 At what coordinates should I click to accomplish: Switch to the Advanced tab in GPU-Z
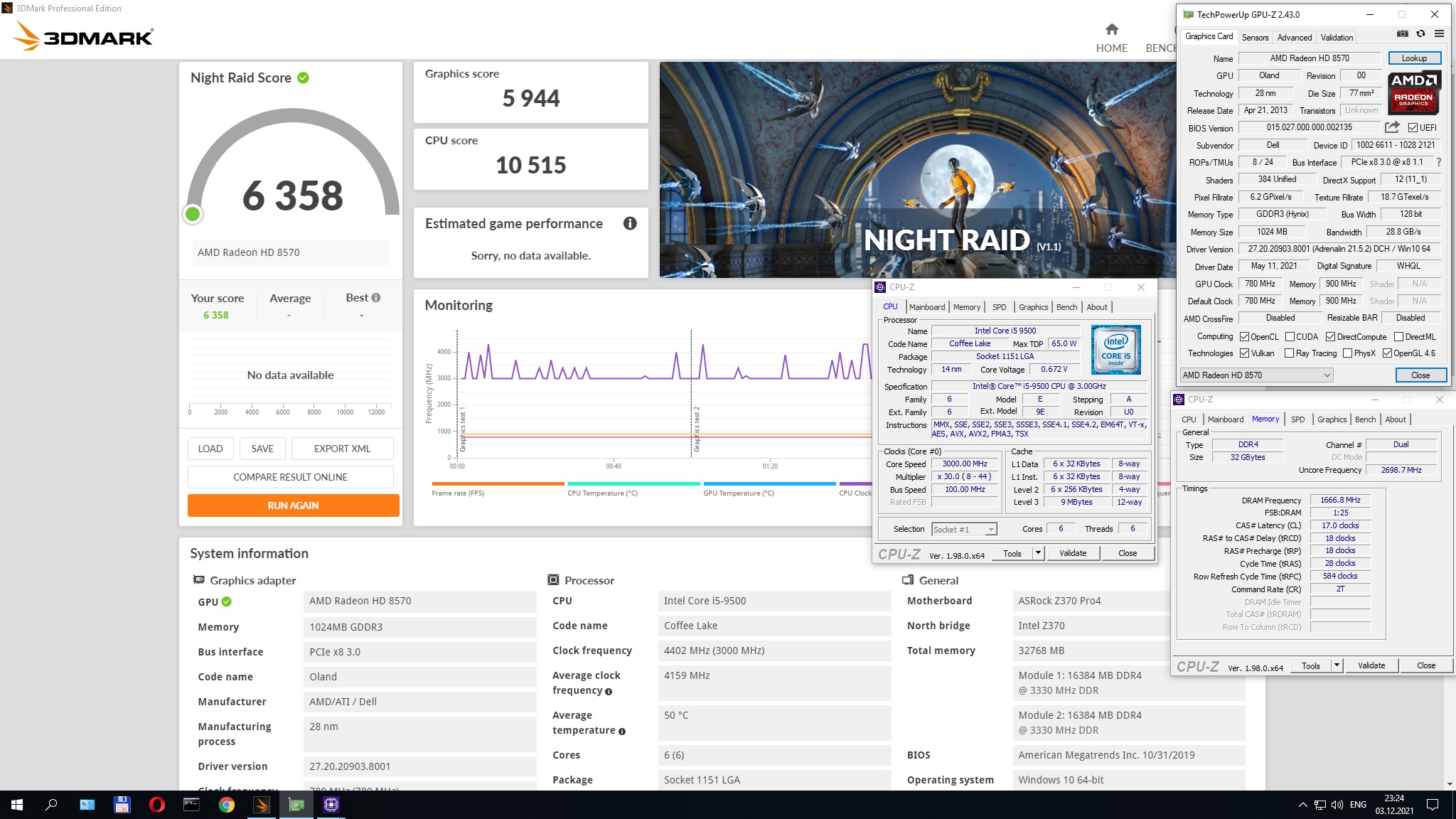click(1294, 38)
